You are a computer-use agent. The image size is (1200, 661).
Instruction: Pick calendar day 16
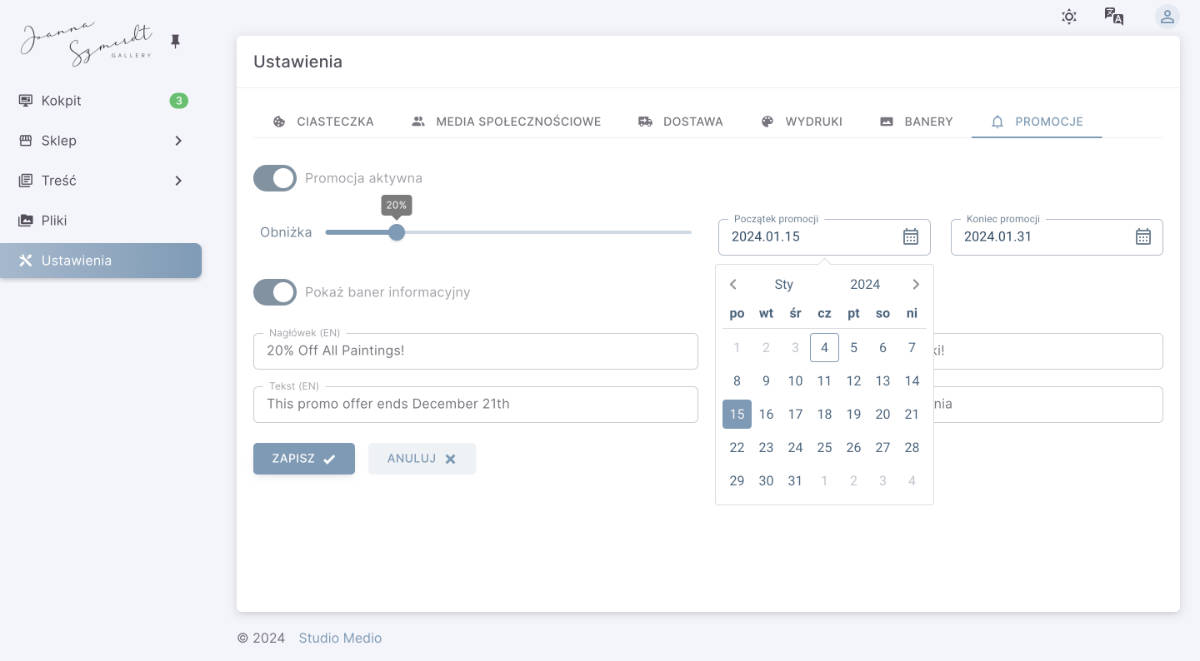pos(766,414)
